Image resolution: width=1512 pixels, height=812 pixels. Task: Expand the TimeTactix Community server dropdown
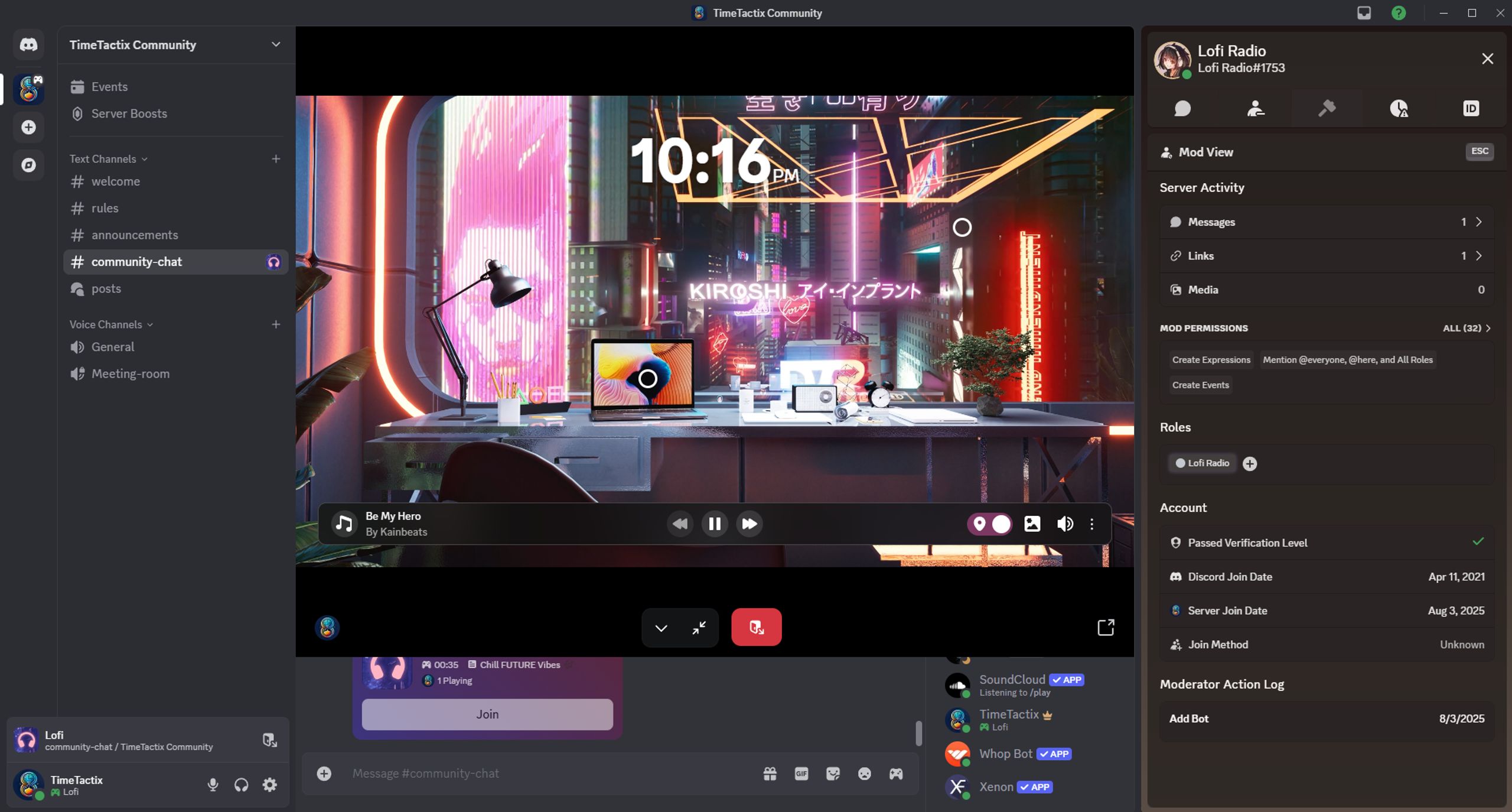coord(276,44)
